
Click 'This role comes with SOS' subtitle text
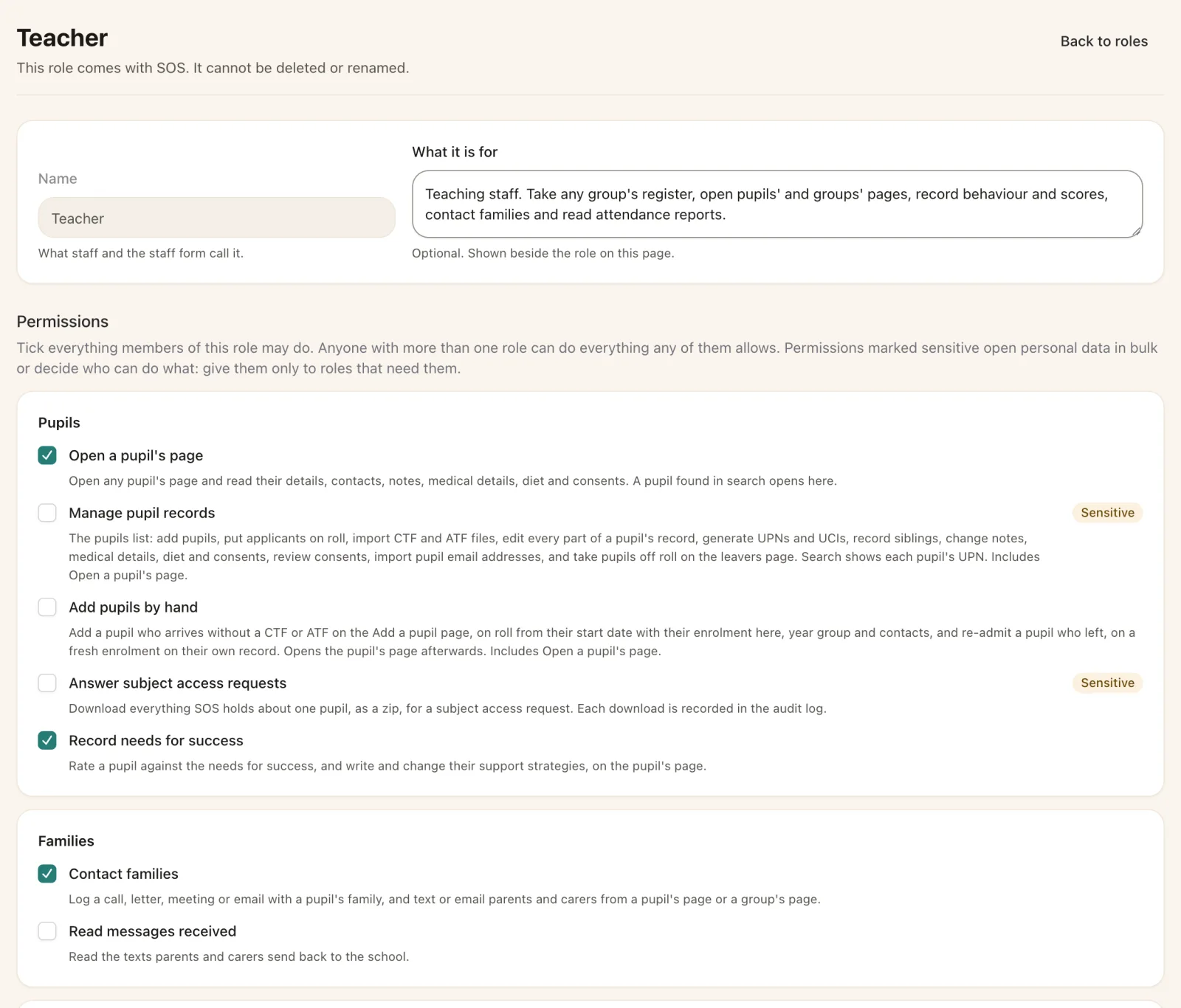[213, 68]
